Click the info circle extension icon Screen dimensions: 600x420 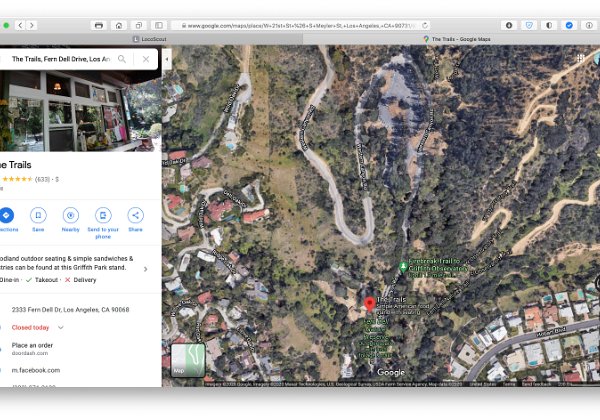click(x=589, y=26)
